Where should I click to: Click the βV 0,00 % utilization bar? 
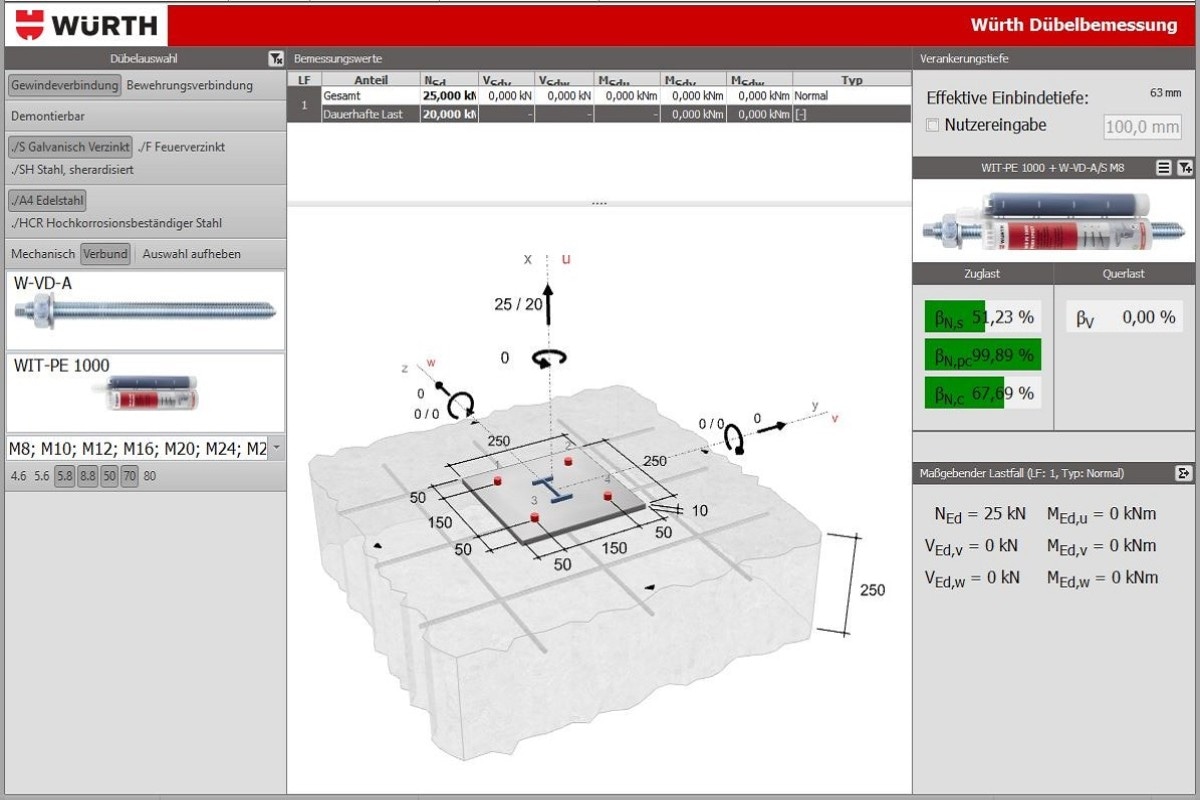pyautogui.click(x=1124, y=317)
